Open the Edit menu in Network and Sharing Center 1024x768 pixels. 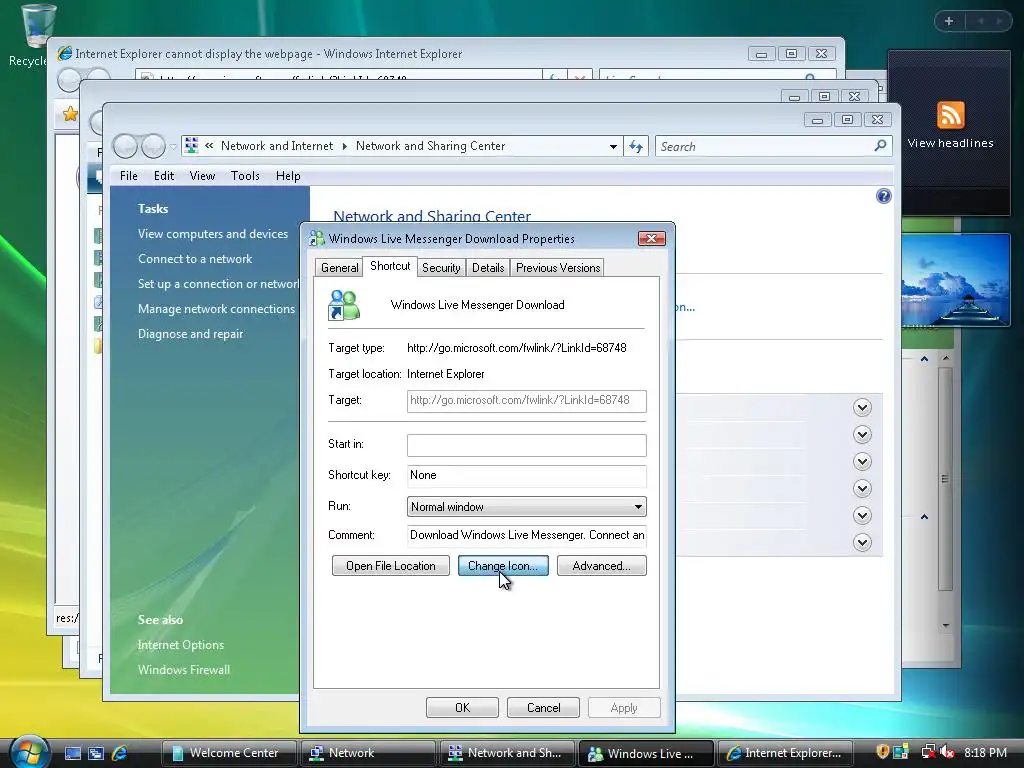164,176
